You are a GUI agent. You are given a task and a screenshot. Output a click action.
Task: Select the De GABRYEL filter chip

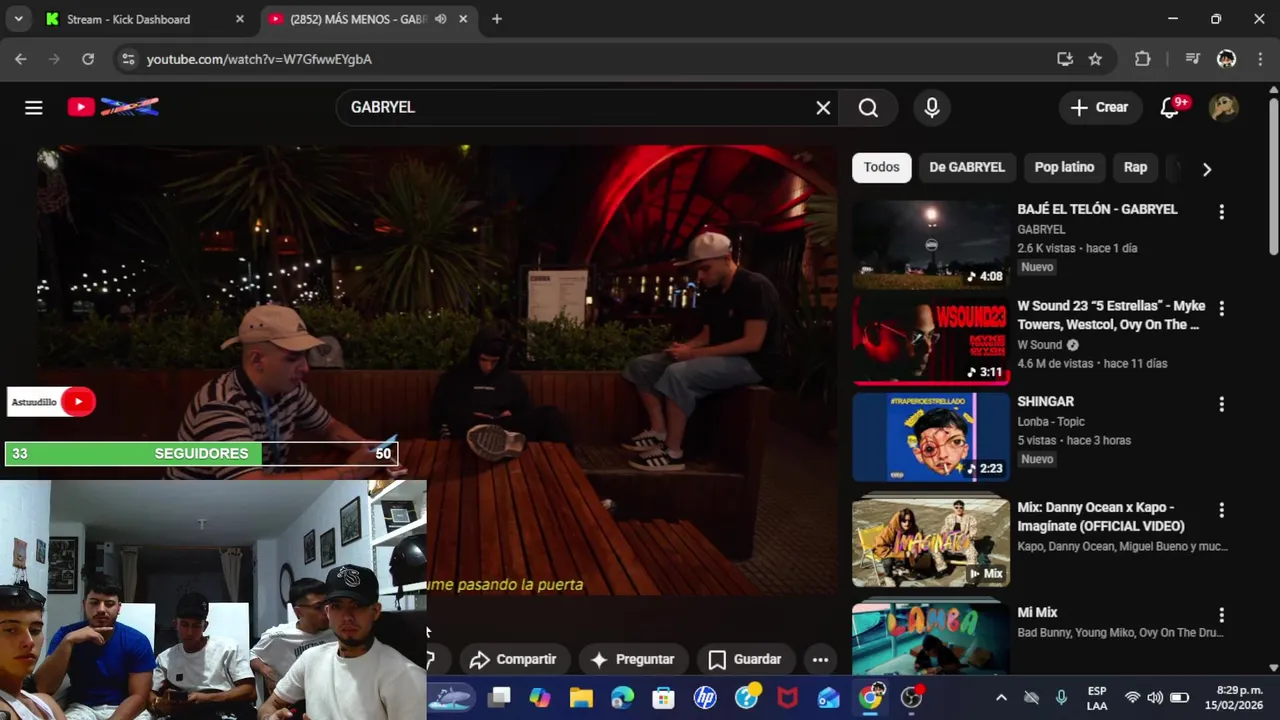[x=967, y=167]
